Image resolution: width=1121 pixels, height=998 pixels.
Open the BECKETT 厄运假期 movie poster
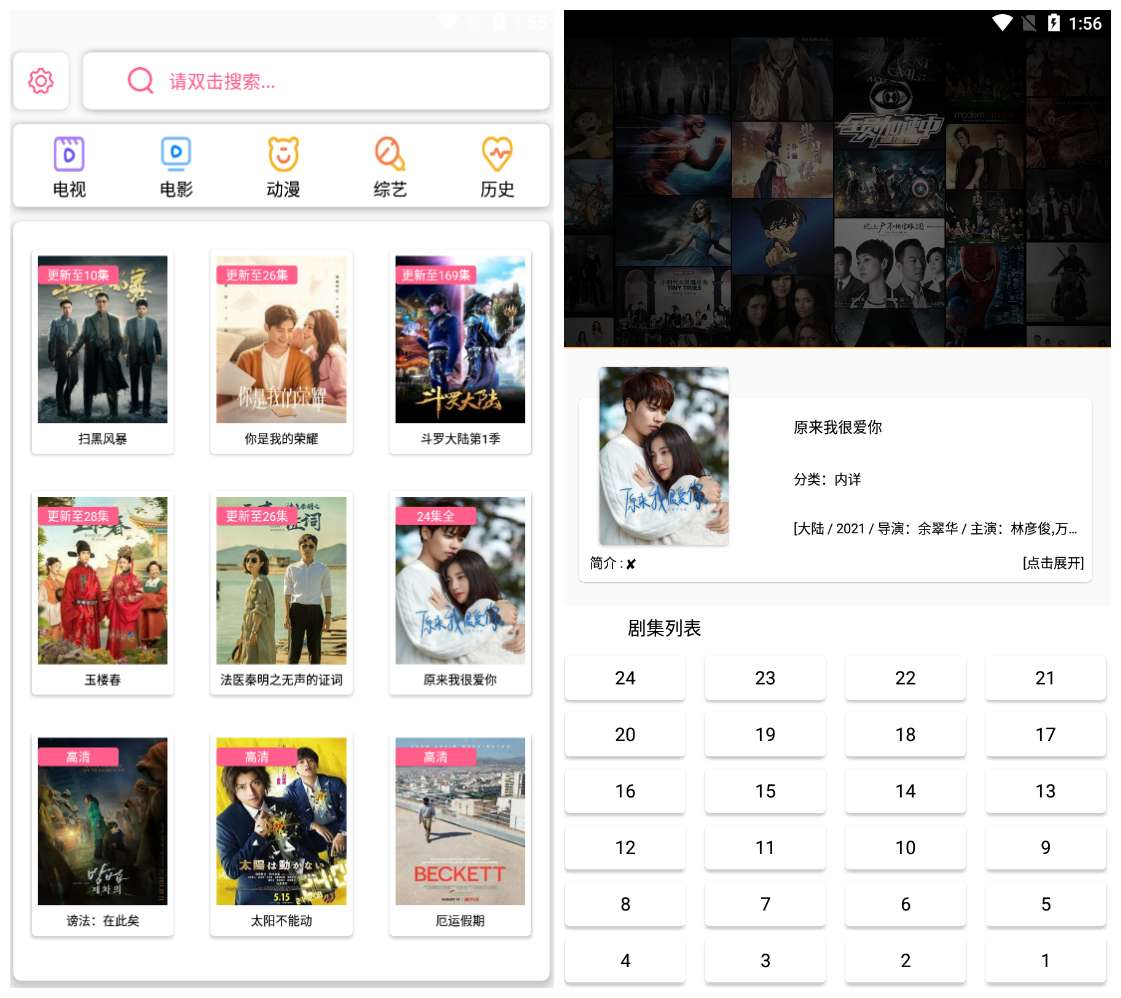(x=460, y=822)
